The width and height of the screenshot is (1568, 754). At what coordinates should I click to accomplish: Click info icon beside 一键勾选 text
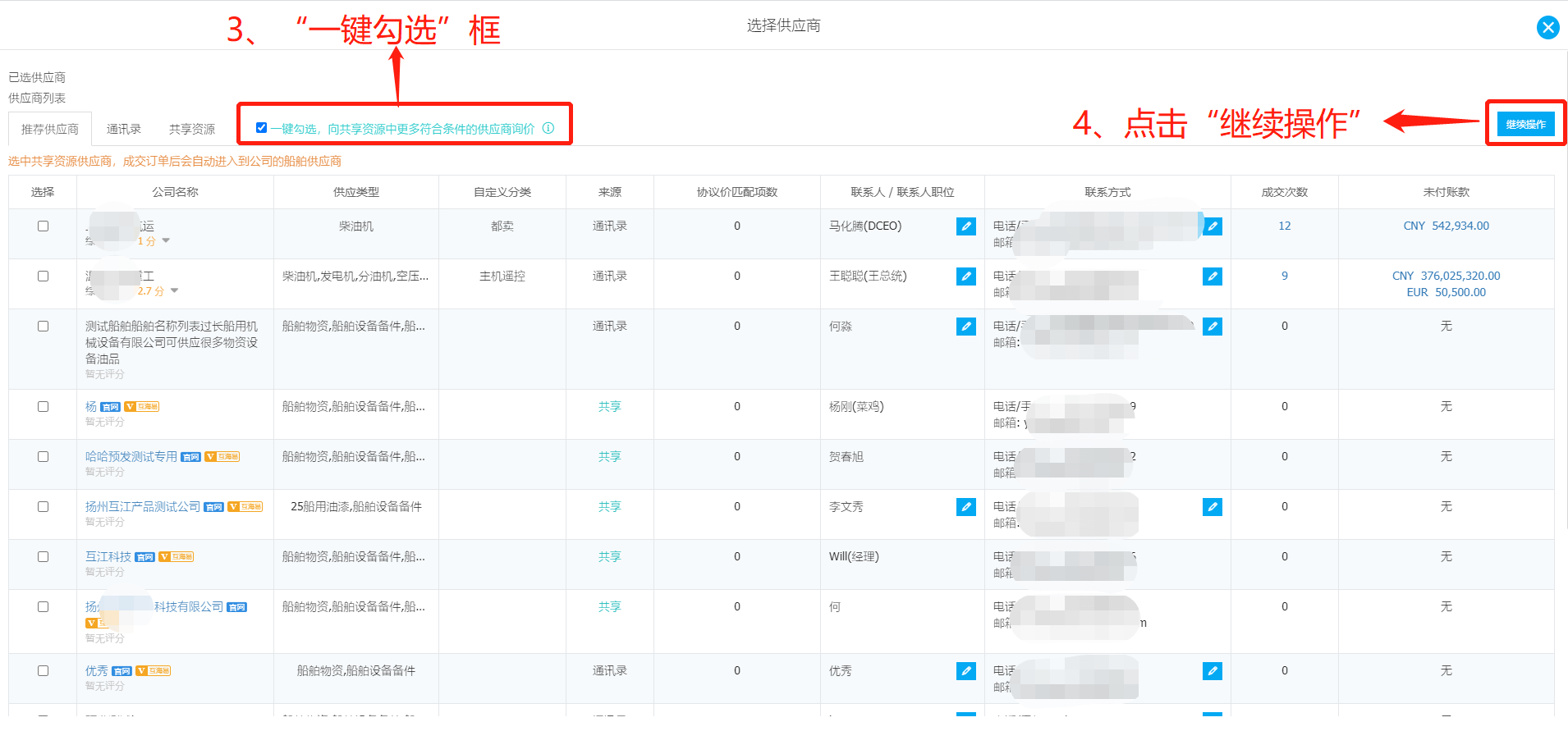coord(548,128)
